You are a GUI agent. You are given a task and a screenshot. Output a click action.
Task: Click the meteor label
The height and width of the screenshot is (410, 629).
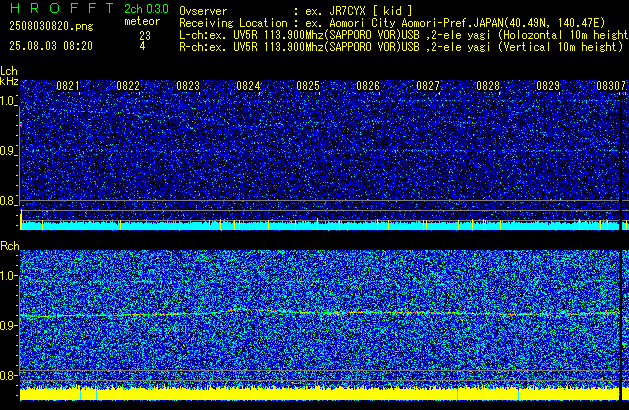click(x=142, y=21)
